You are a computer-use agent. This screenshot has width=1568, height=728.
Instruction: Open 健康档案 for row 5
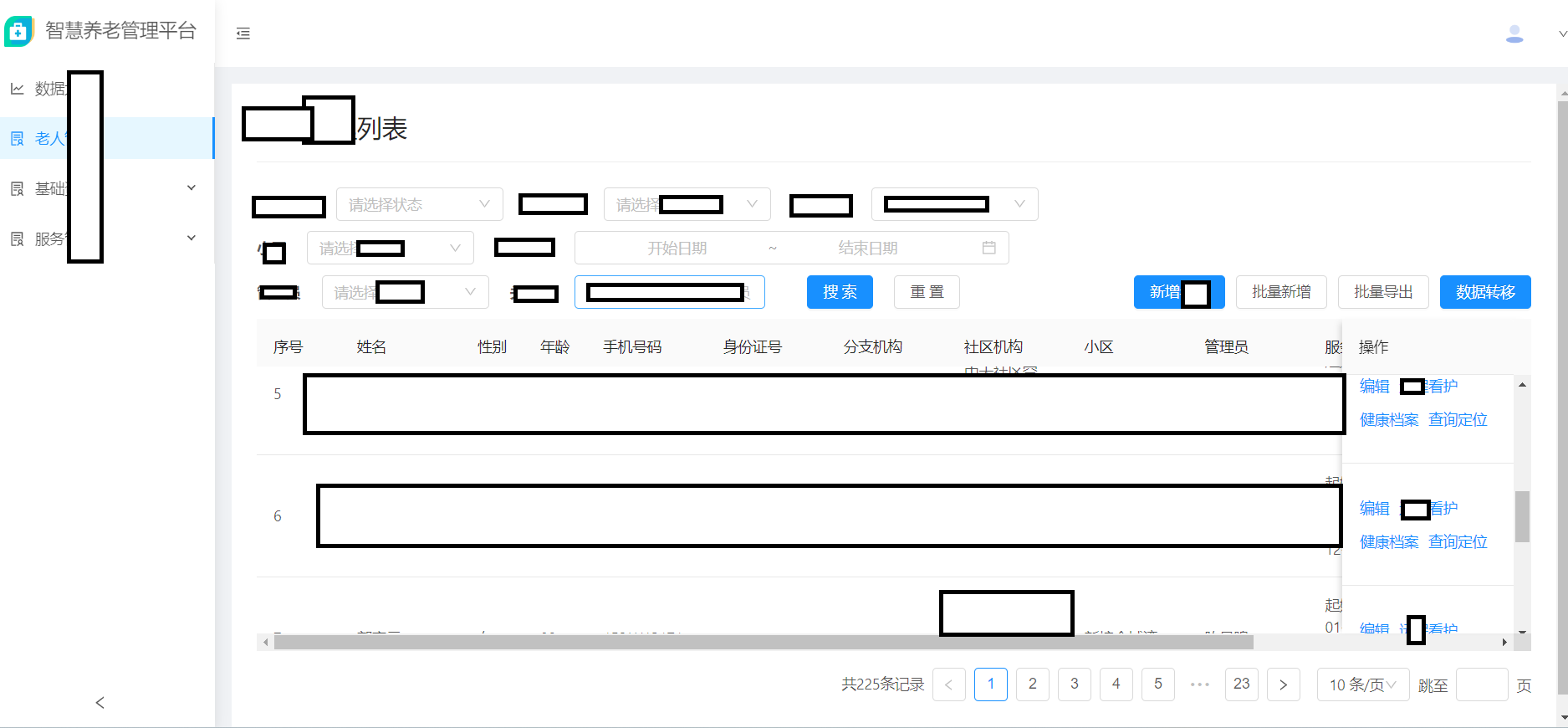click(1389, 419)
